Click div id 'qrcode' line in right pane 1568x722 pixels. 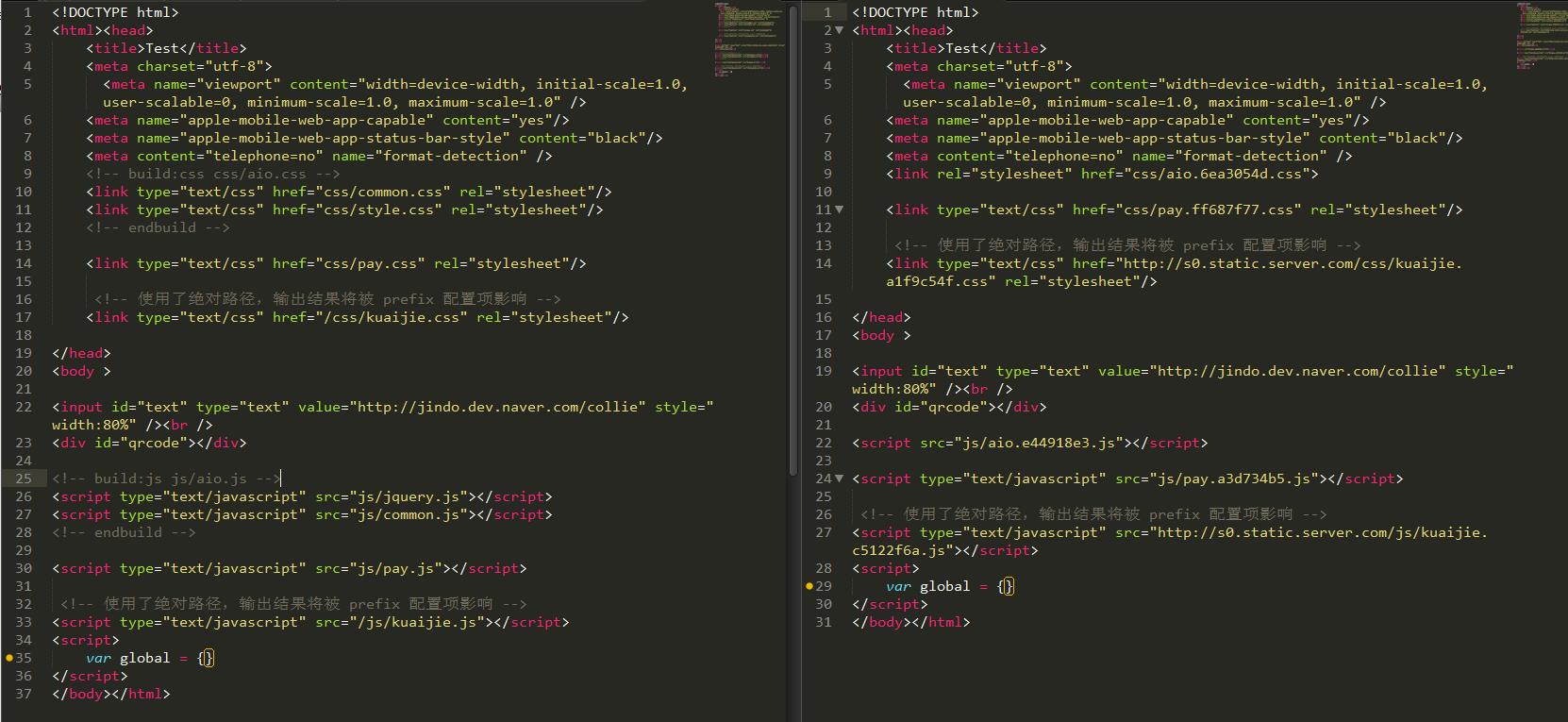(949, 407)
